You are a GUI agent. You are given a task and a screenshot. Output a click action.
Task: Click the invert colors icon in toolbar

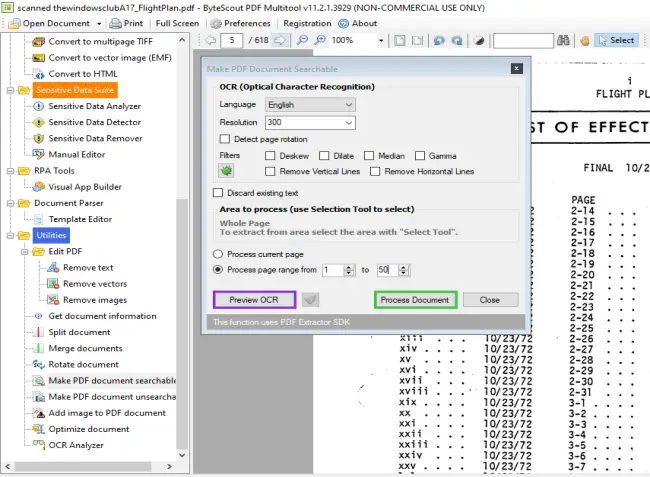(479, 40)
